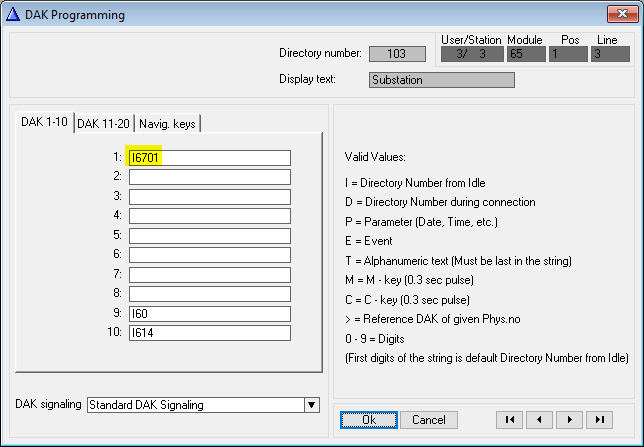Click the DAK 5 input field
644x447 pixels.
(210, 236)
